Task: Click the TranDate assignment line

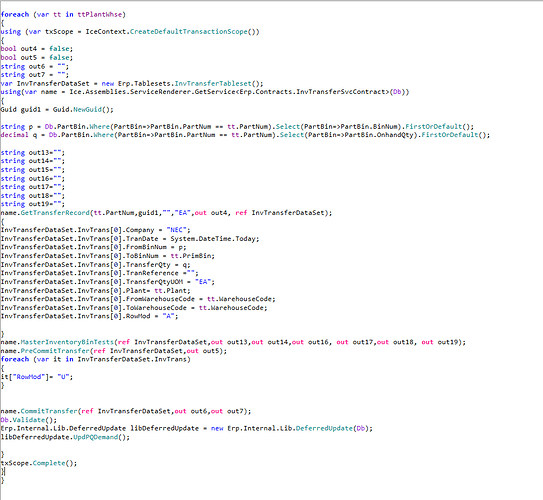Action: point(130,239)
